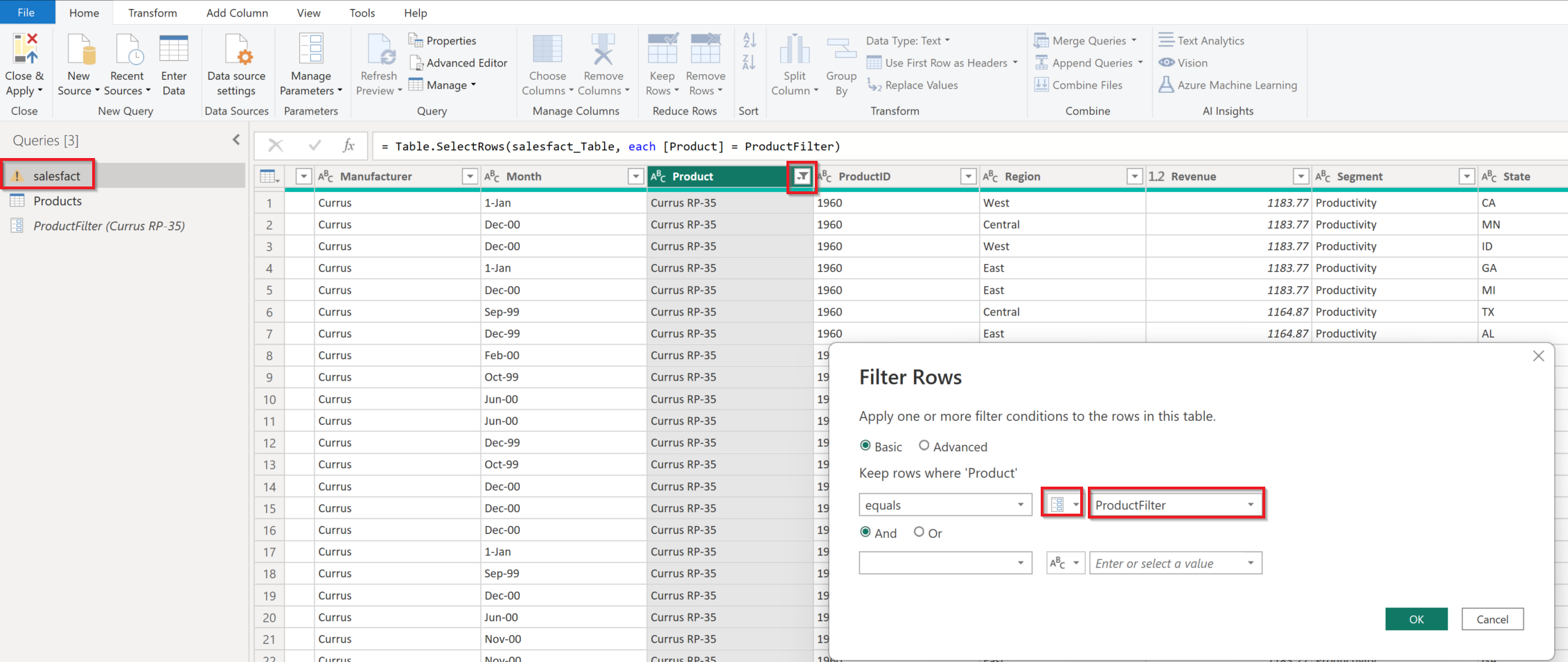The image size is (1568, 662).
Task: Select the Advanced radio button
Action: [x=924, y=446]
